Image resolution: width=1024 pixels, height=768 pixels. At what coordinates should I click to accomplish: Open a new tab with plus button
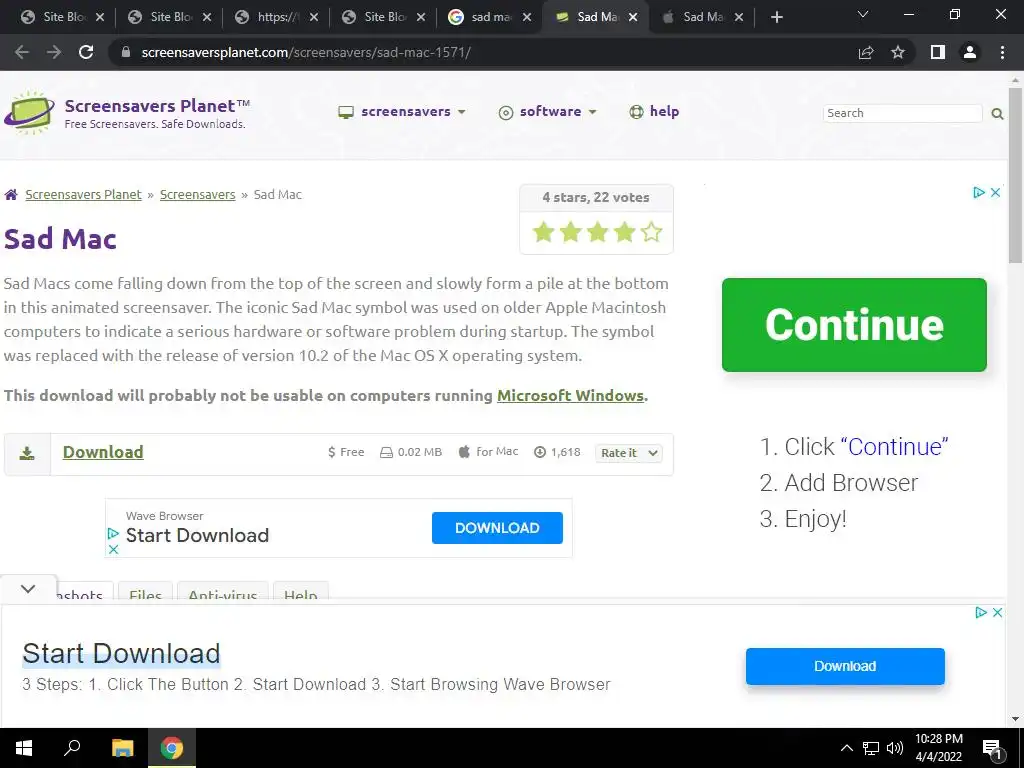point(776,17)
